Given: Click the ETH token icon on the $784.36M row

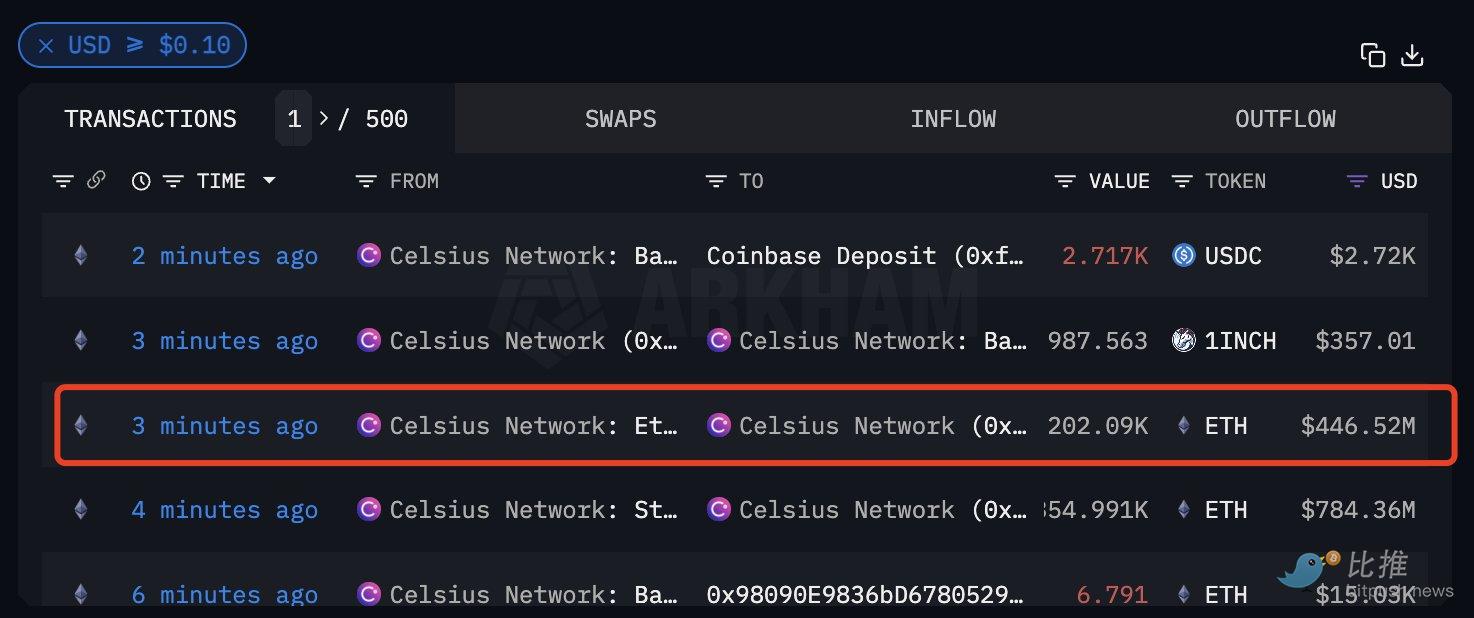Looking at the screenshot, I should (x=1184, y=509).
